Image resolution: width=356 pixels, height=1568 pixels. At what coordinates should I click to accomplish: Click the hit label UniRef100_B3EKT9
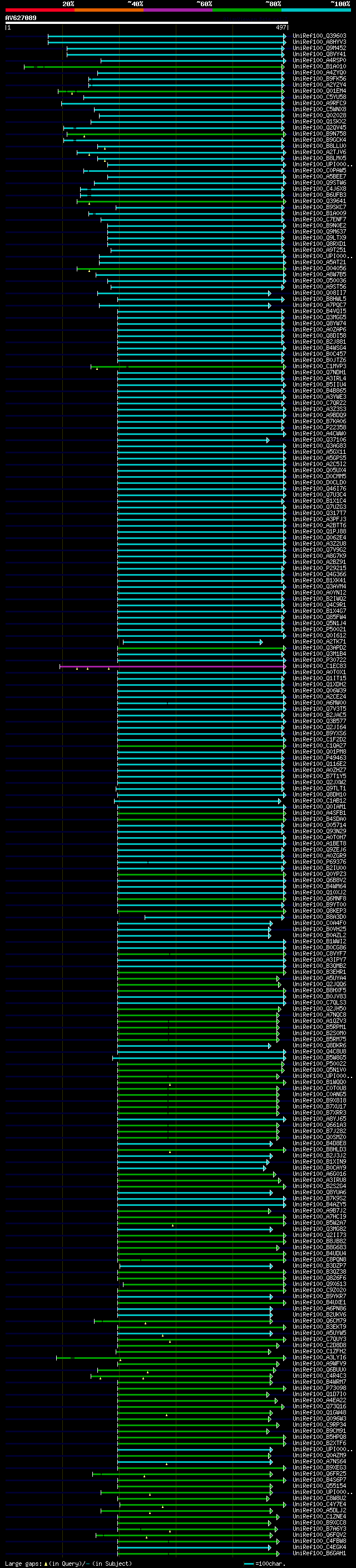click(x=319, y=1327)
